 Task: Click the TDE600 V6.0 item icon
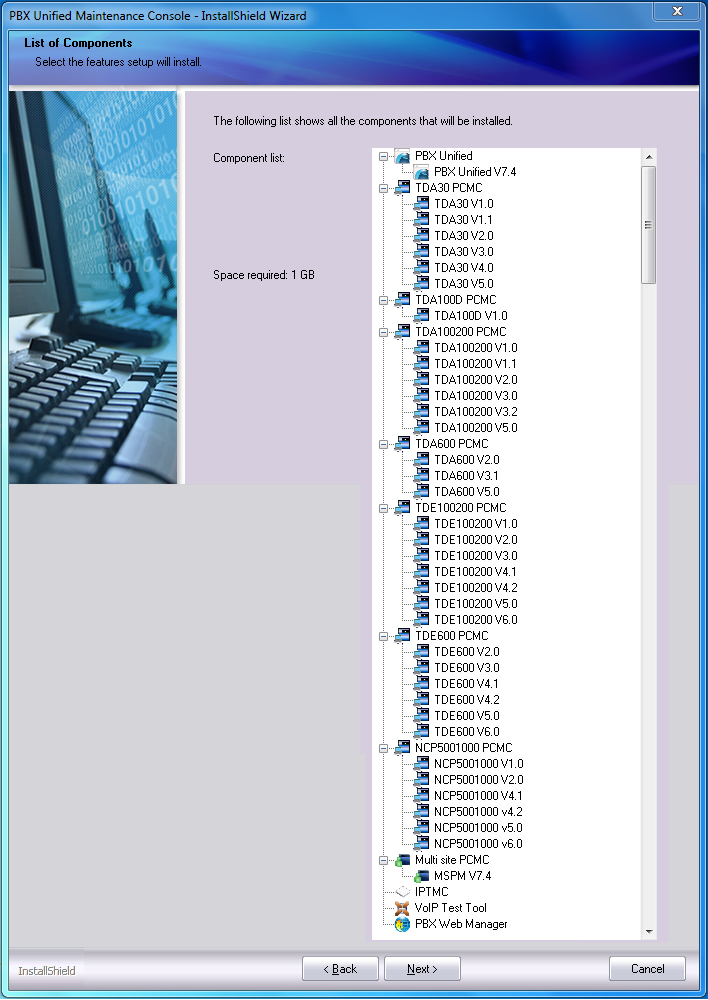[421, 732]
